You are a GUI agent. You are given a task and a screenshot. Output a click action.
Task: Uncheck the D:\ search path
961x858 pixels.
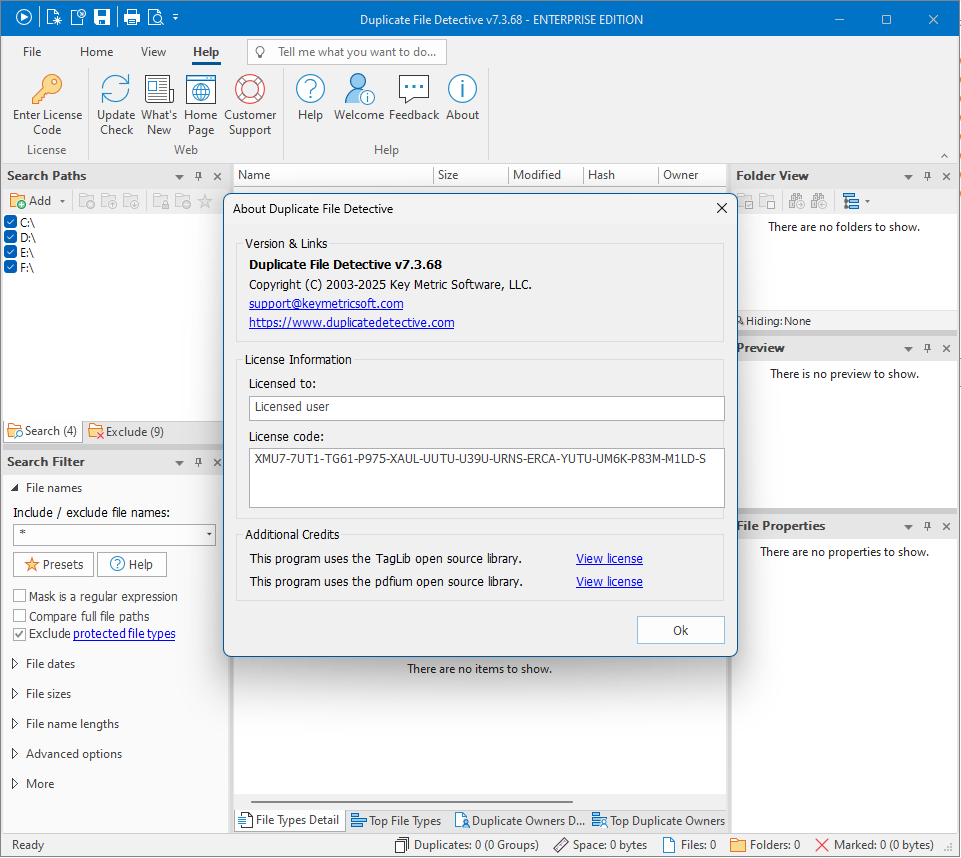click(x=10, y=237)
